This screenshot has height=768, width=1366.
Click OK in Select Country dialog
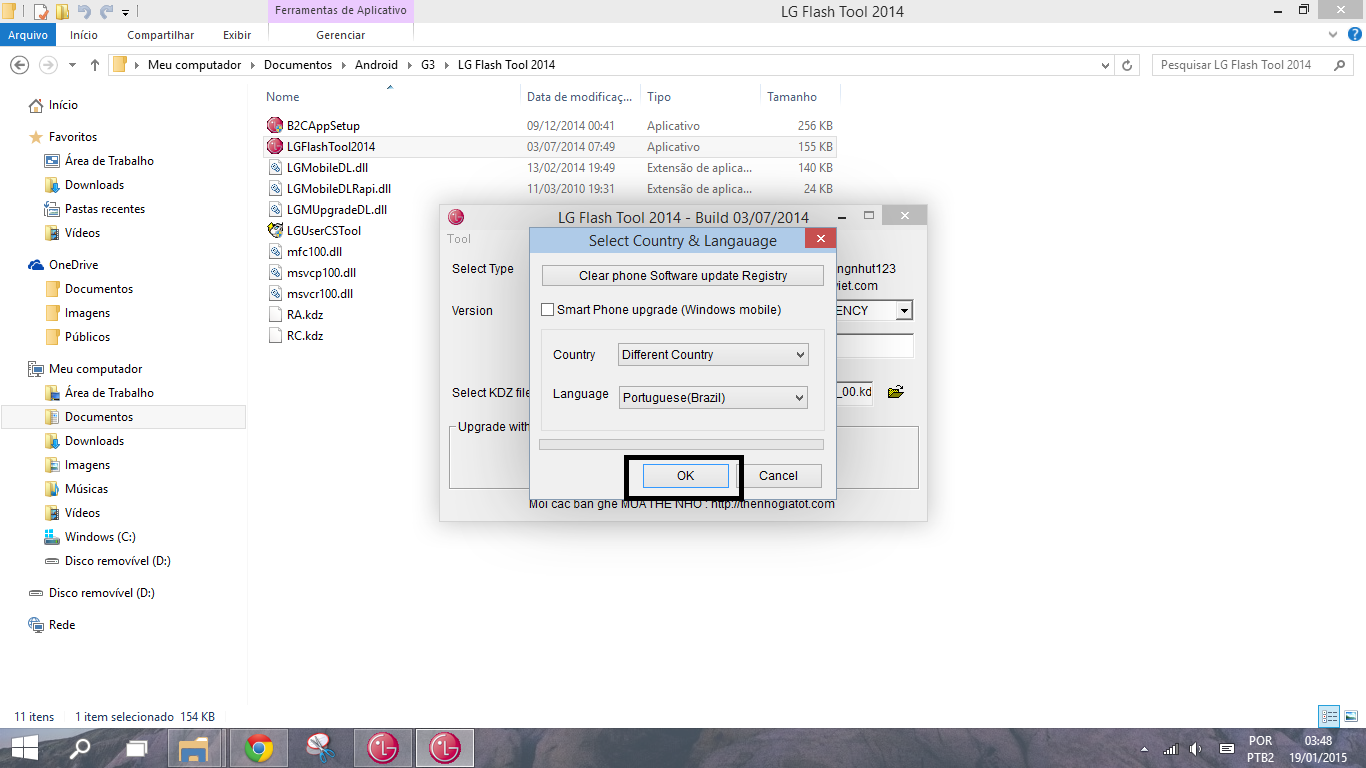coord(685,476)
